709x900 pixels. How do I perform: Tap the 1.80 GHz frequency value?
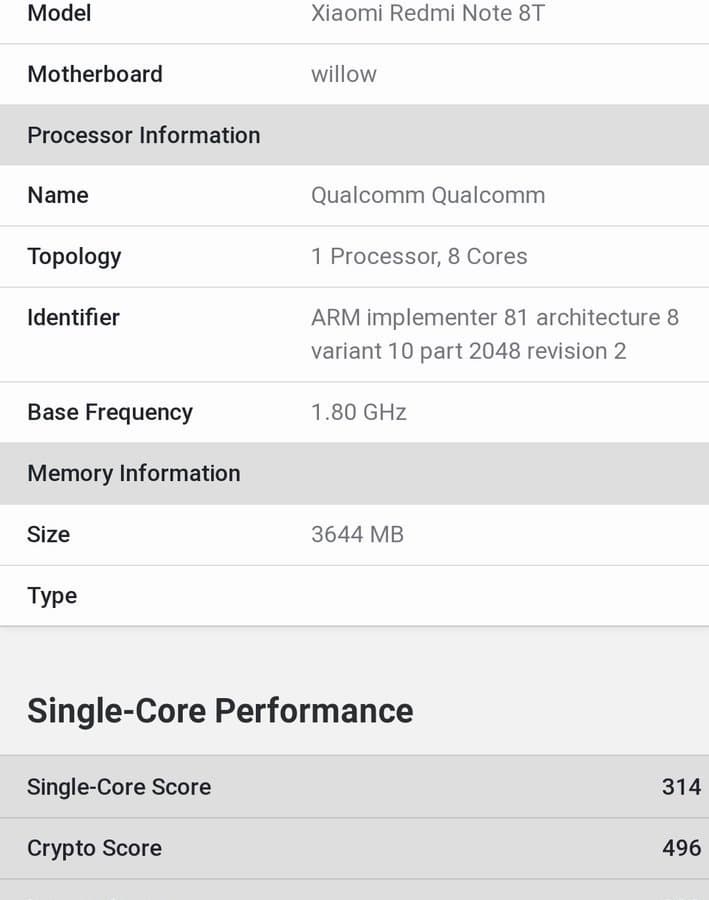click(359, 413)
